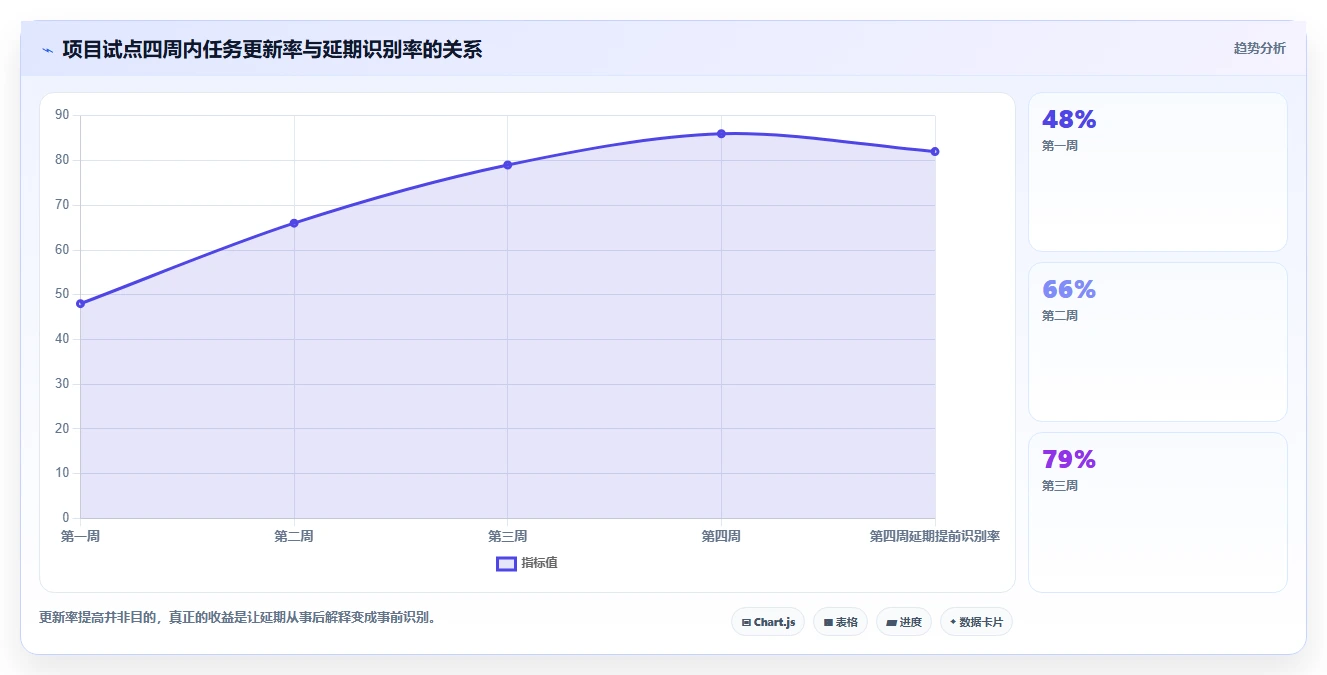The height and width of the screenshot is (675, 1327).
Task: Click the 第三周 data point at 79
Action: [508, 165]
